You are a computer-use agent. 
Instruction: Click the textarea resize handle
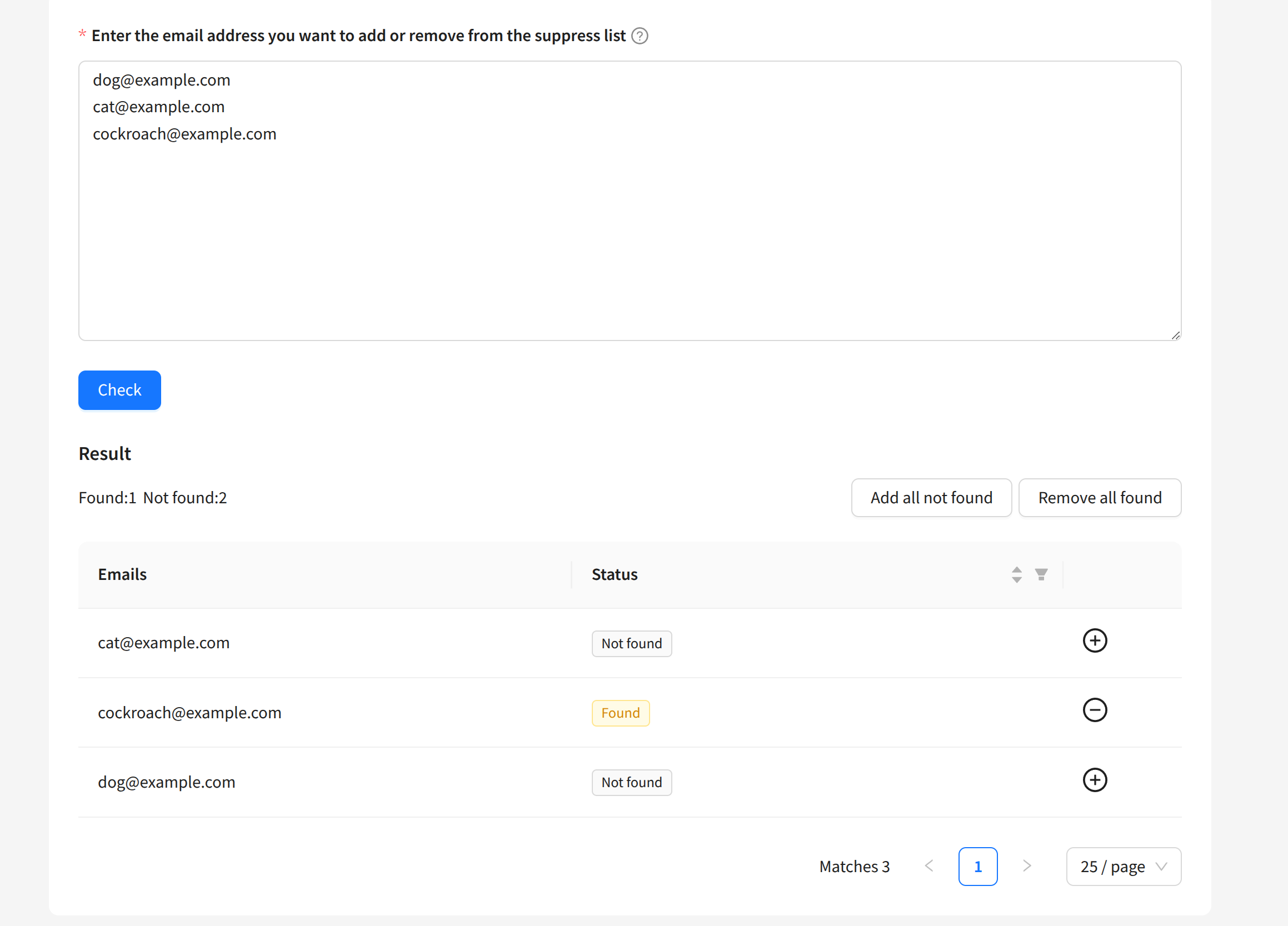pos(1176,336)
